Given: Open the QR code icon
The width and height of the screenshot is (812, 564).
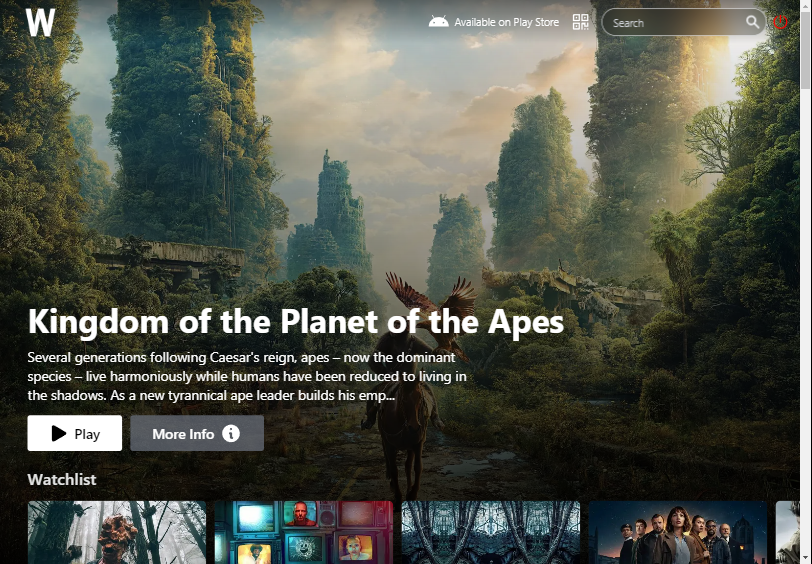Looking at the screenshot, I should click(581, 22).
